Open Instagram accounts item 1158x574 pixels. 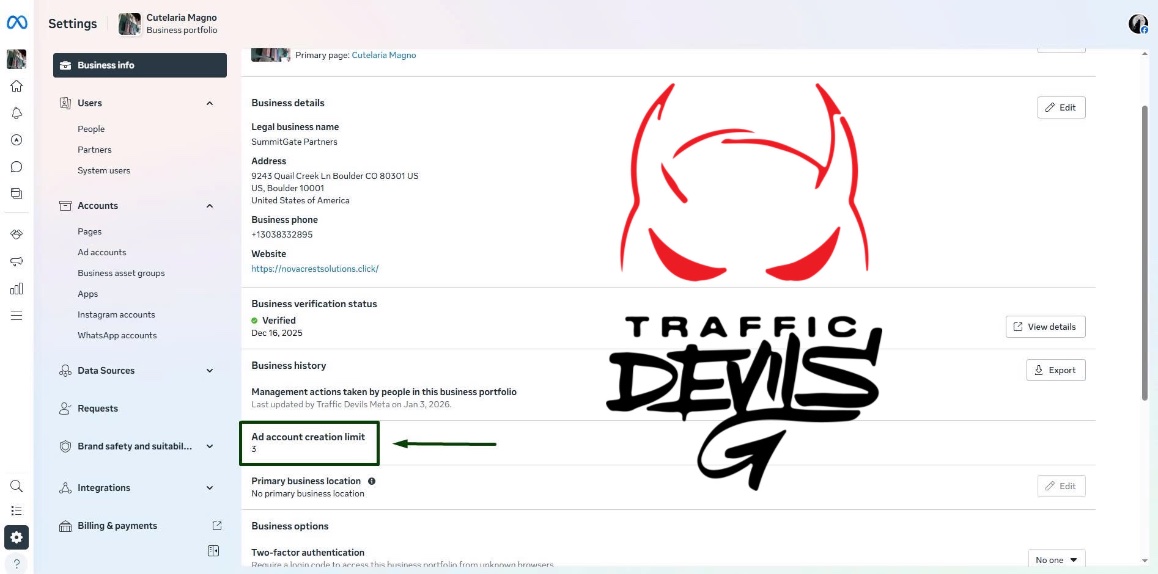click(x=116, y=314)
